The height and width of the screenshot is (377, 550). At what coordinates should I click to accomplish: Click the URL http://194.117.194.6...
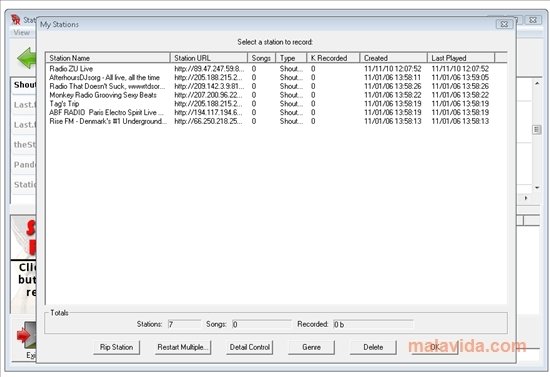pos(208,113)
